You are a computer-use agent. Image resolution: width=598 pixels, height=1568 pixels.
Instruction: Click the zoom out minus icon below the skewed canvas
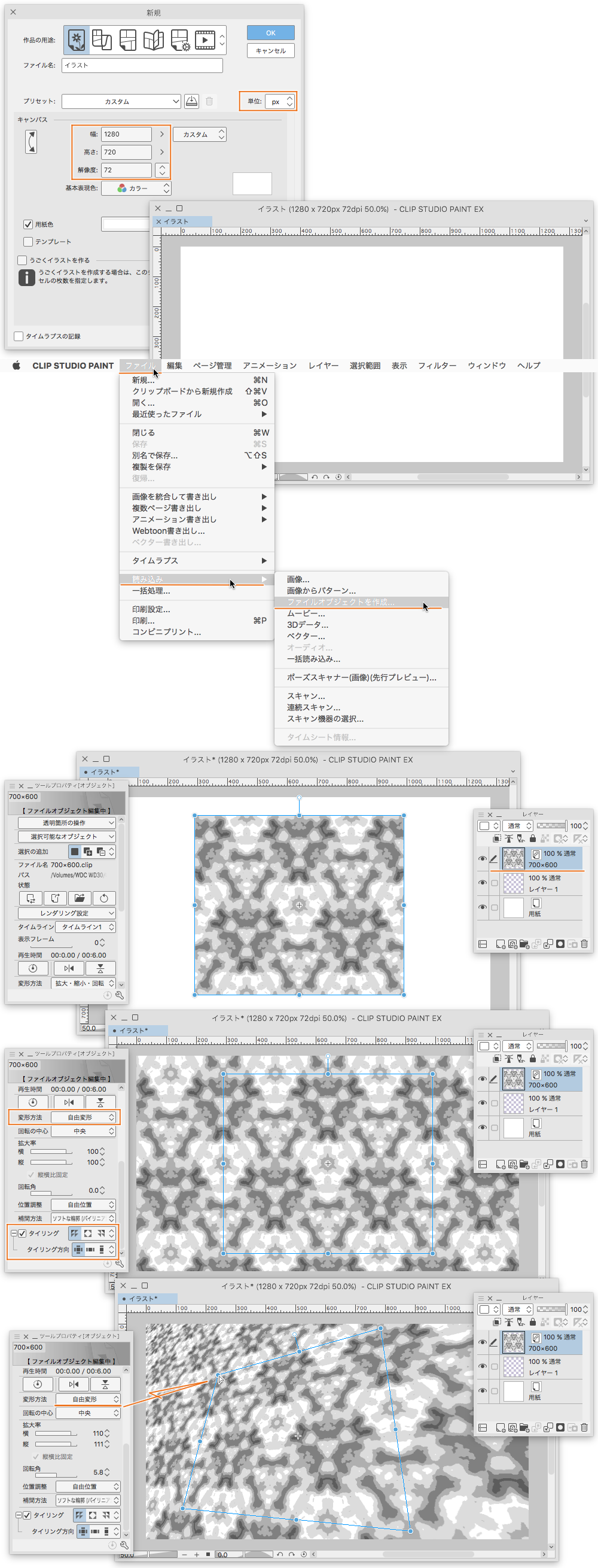click(185, 1555)
